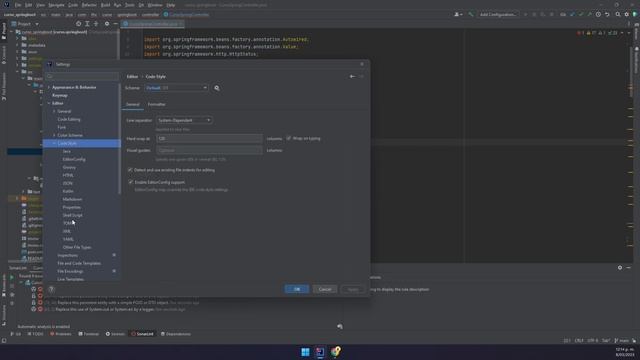The height and width of the screenshot is (360, 640).
Task: Click the back arrow in the Settings dialog
Action: click(352, 76)
